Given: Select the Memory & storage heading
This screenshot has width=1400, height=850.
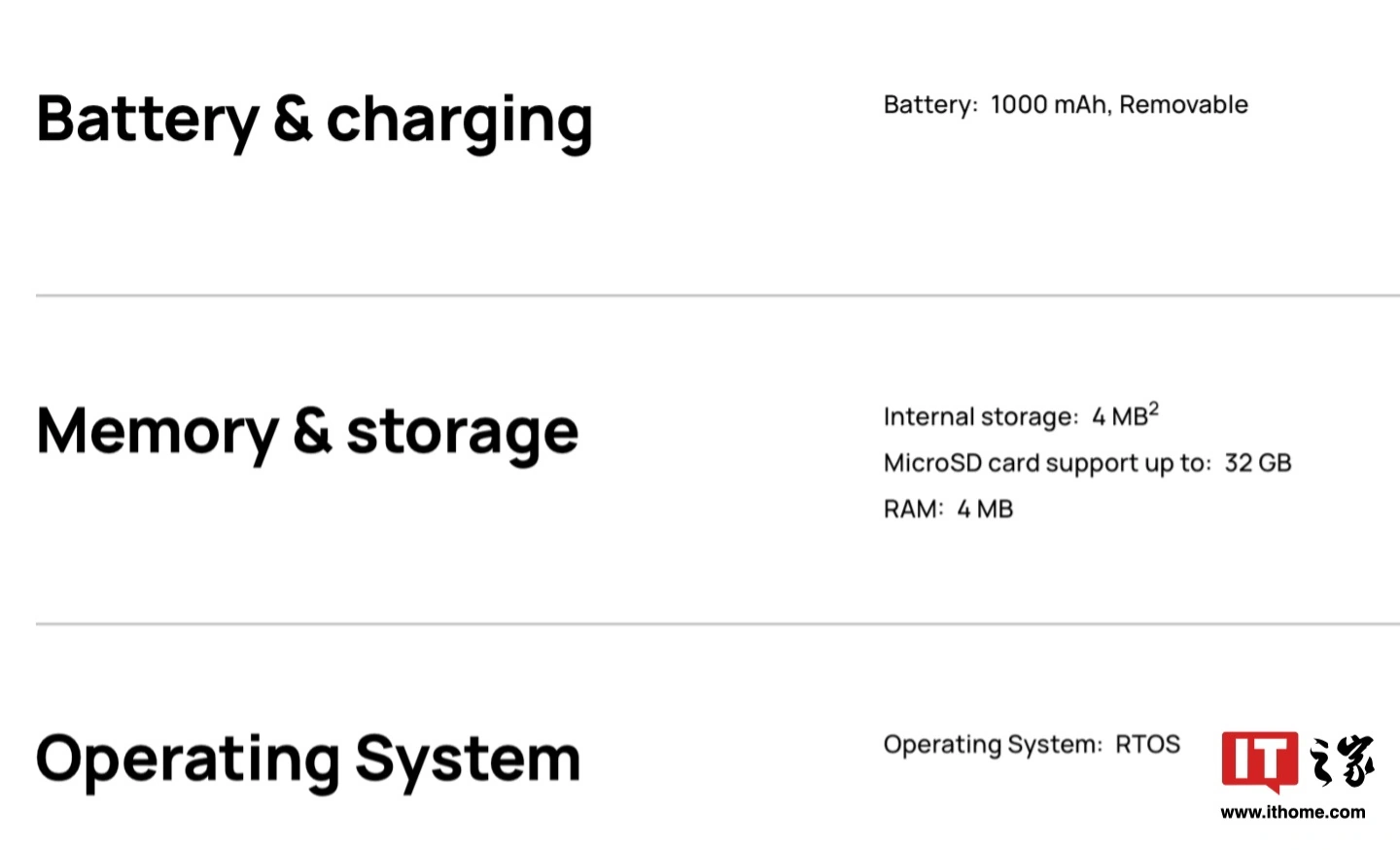Looking at the screenshot, I should 307,432.
